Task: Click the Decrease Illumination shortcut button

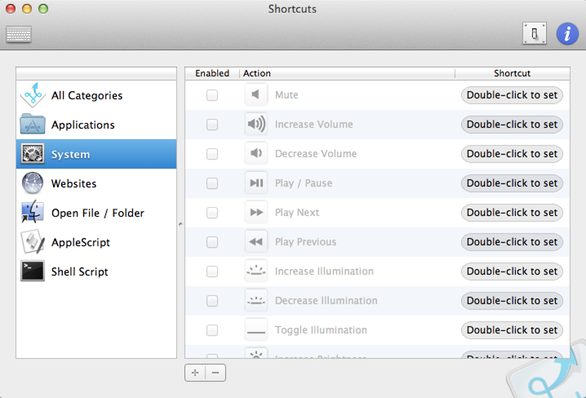Action: click(x=512, y=300)
